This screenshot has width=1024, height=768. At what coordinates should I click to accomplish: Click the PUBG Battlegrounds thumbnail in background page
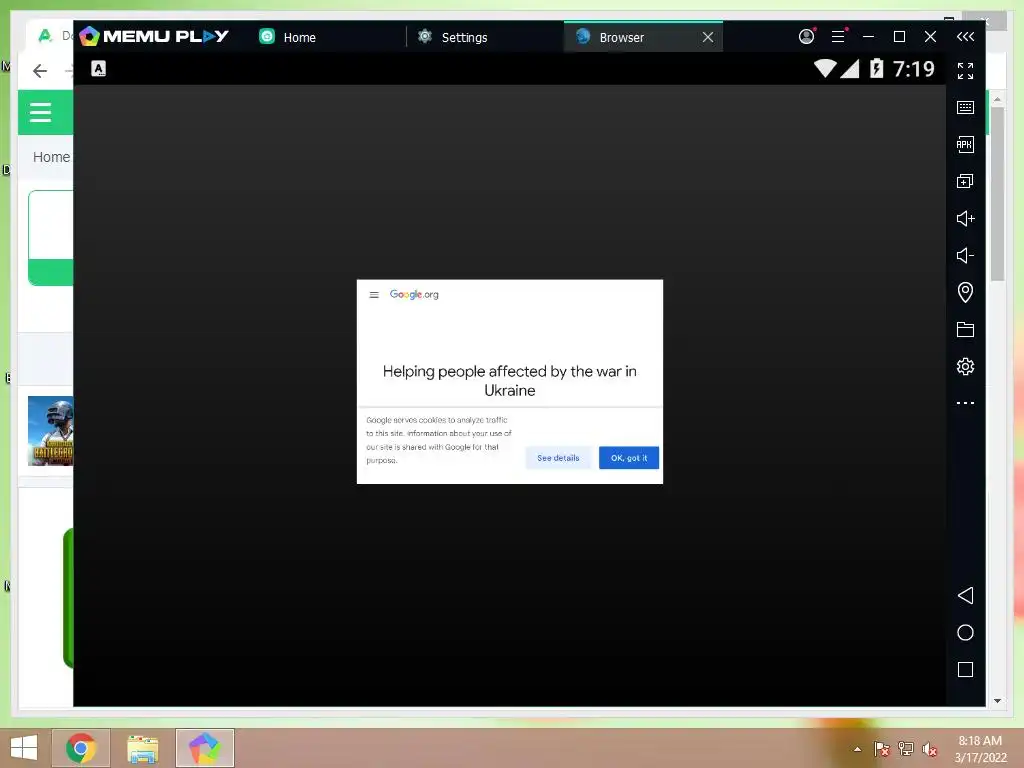(50, 431)
